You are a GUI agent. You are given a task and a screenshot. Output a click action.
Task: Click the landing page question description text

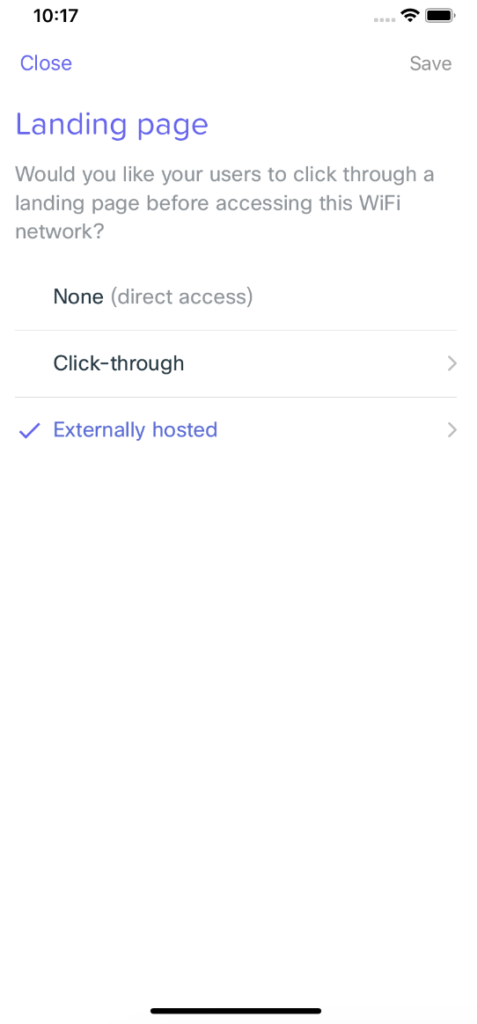point(225,203)
